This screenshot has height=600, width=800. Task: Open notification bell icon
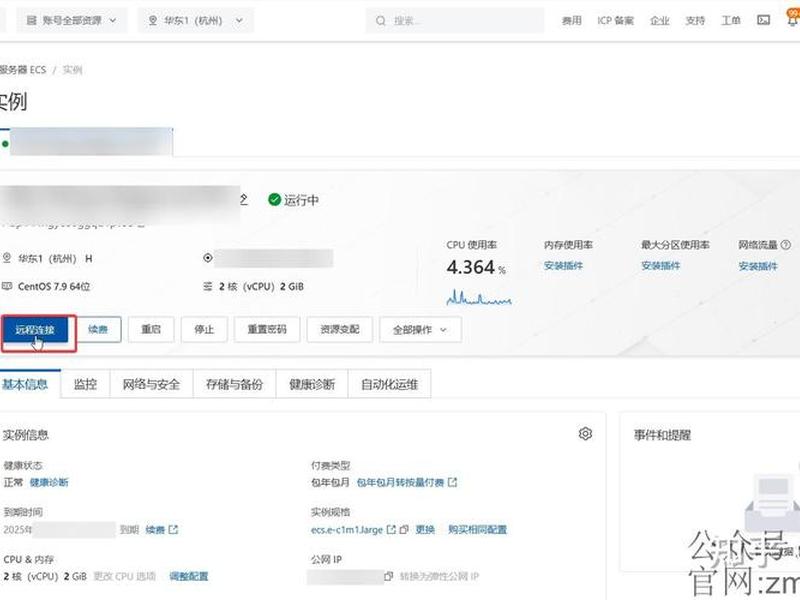(x=793, y=19)
